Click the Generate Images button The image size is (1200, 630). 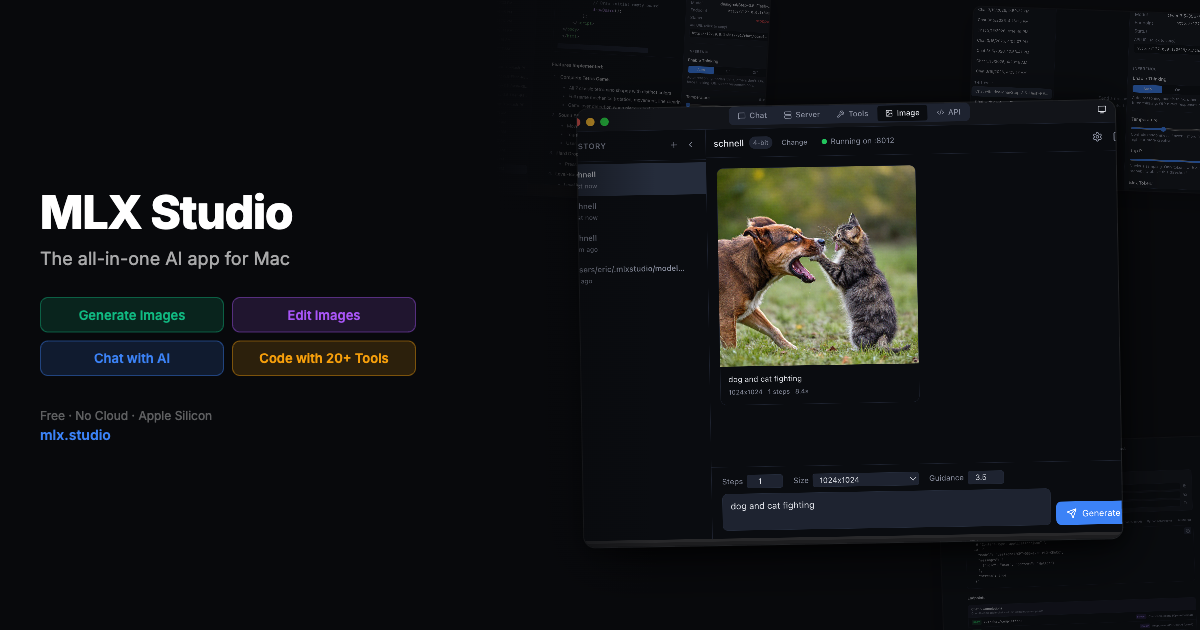[x=132, y=315]
